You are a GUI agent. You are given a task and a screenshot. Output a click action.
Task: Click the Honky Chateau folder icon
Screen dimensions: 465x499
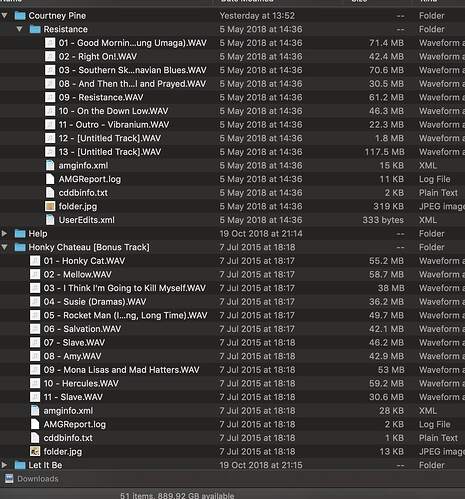(20, 247)
